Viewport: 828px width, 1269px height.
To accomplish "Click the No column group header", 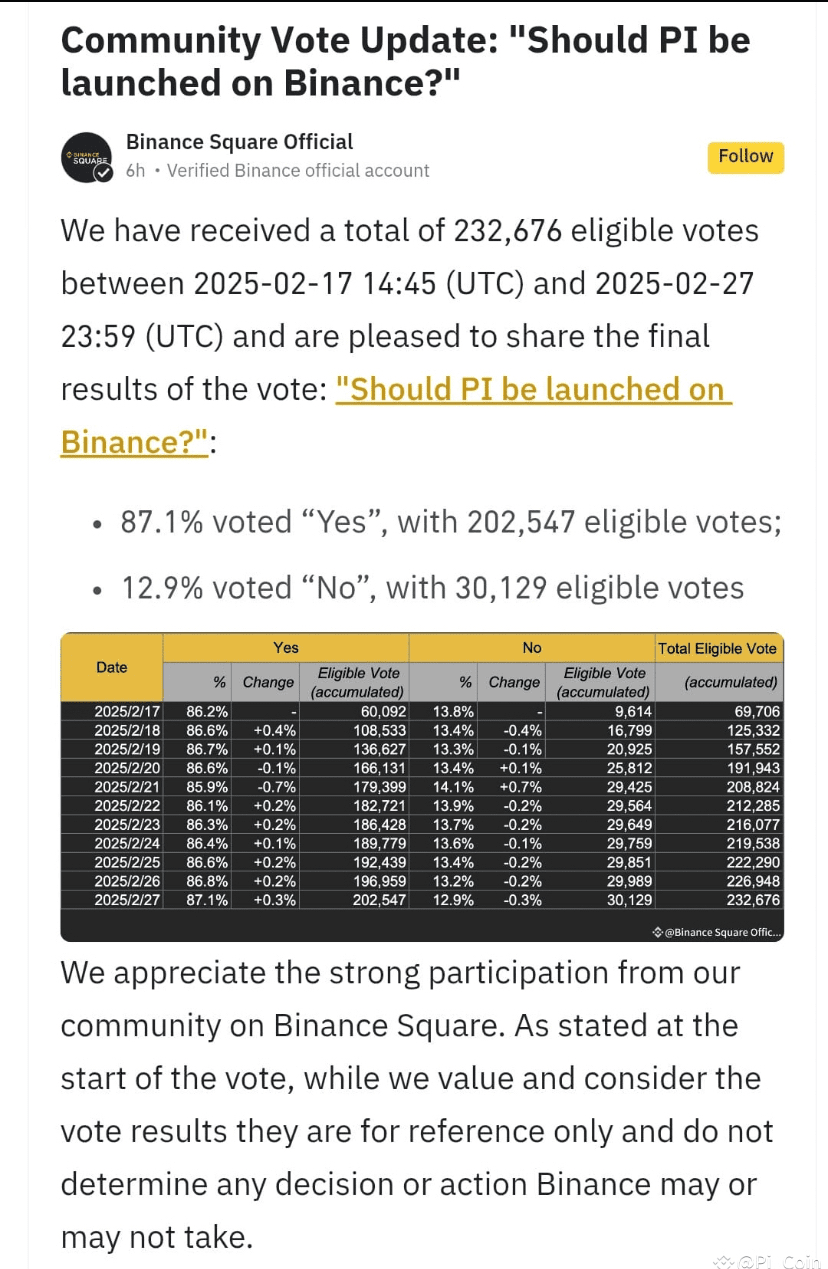I will click(532, 648).
